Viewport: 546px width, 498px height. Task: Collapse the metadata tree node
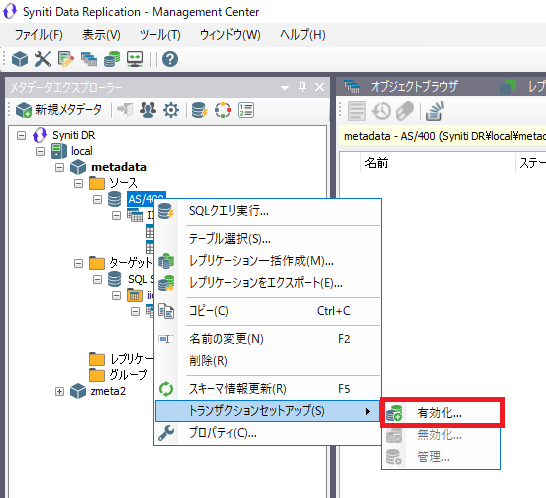[60, 168]
